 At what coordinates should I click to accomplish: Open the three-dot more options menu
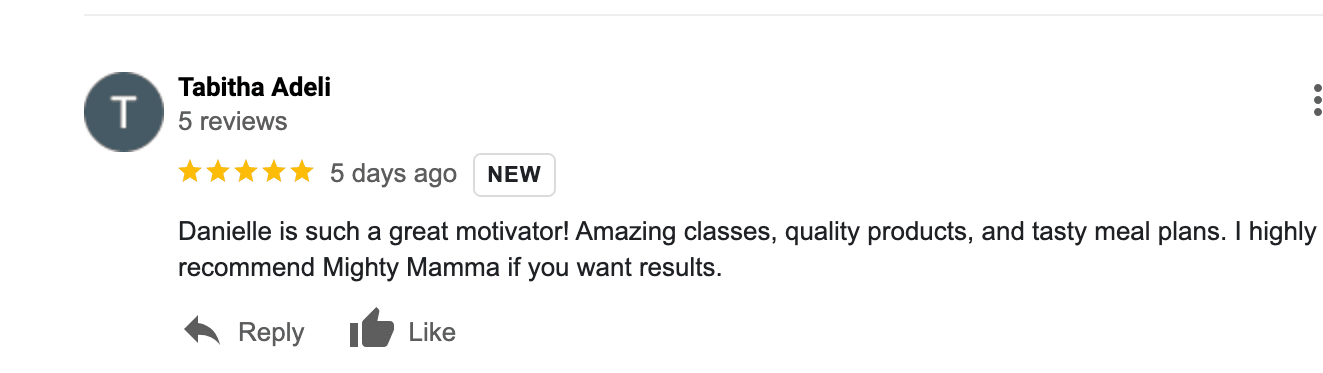pos(1317,101)
